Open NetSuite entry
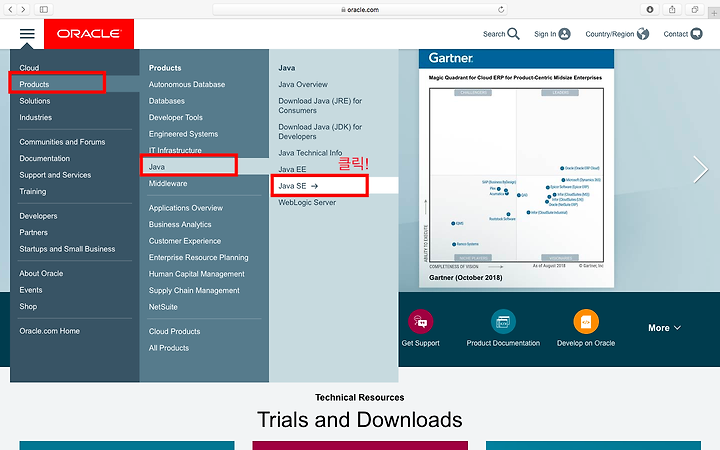720x450 pixels. [x=163, y=307]
